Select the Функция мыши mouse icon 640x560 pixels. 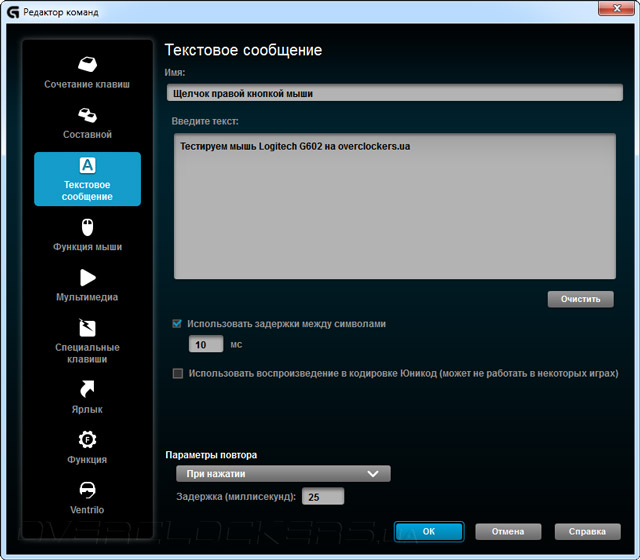(x=87, y=227)
